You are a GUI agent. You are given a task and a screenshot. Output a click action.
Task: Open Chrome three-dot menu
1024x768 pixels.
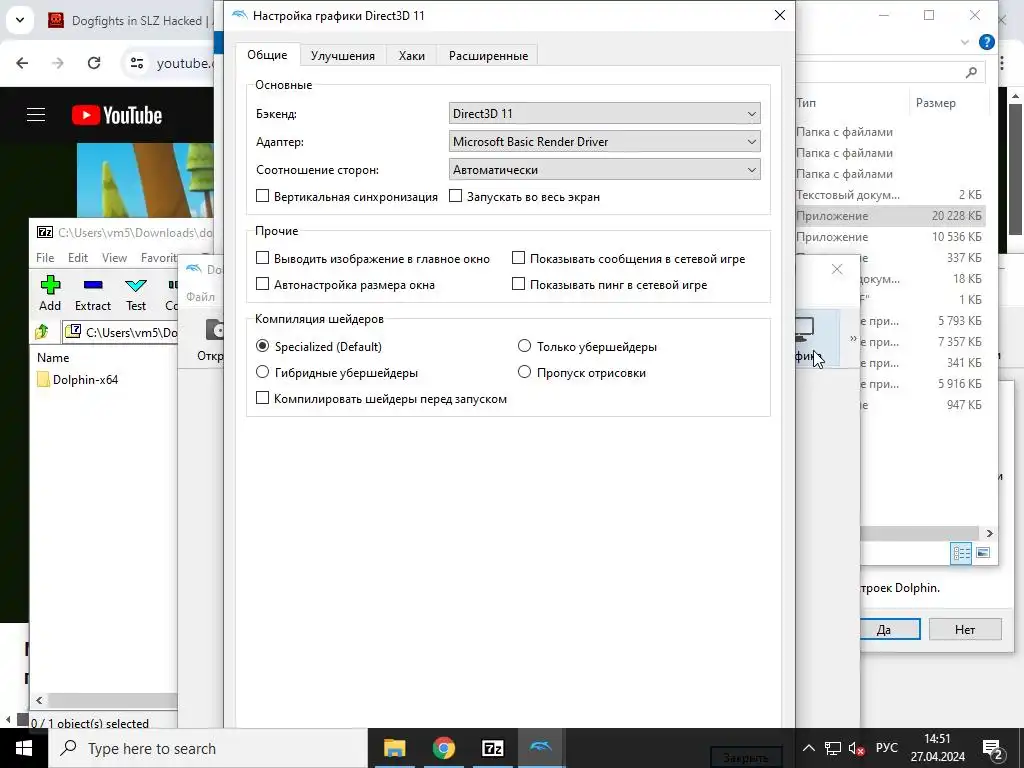pos(1002,63)
